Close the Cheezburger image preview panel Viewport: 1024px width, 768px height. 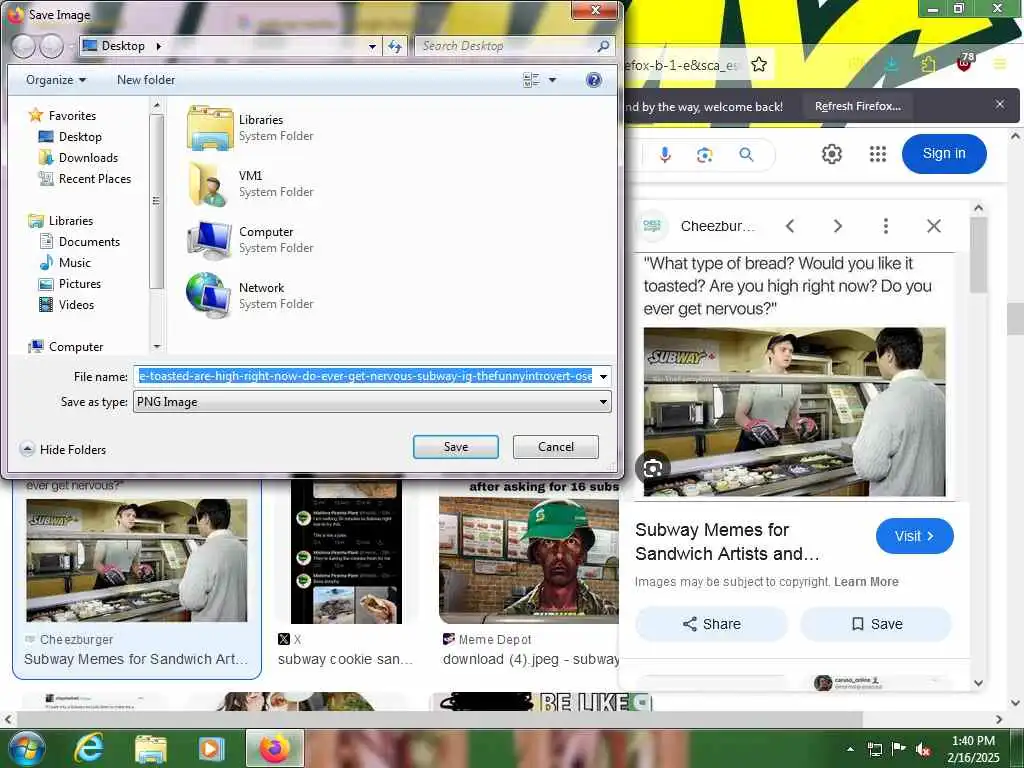click(934, 226)
